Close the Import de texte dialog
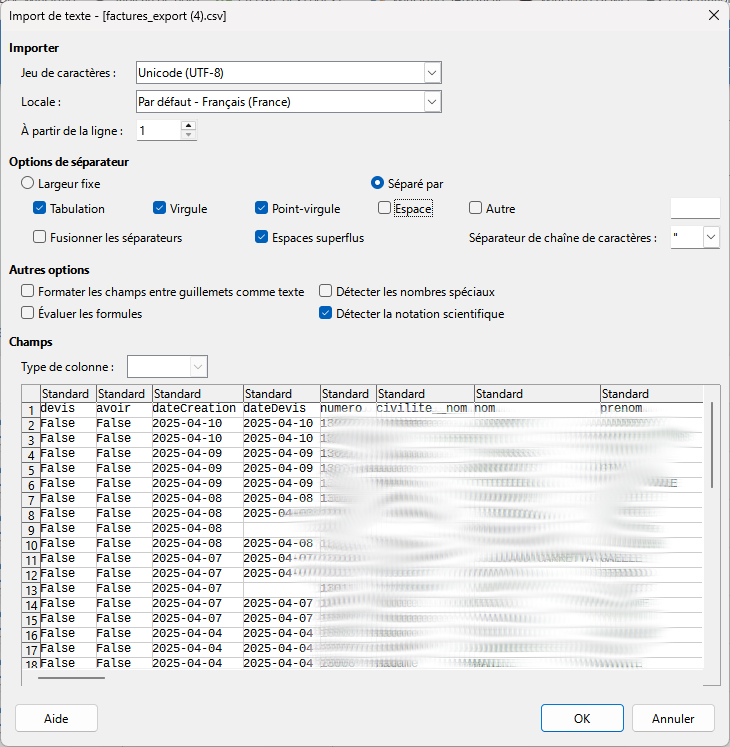730x747 pixels. click(714, 15)
